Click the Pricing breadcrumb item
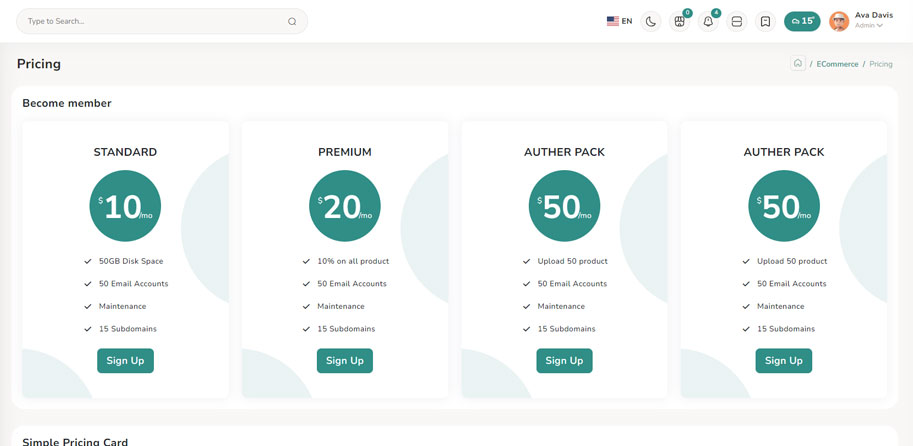 click(x=881, y=64)
